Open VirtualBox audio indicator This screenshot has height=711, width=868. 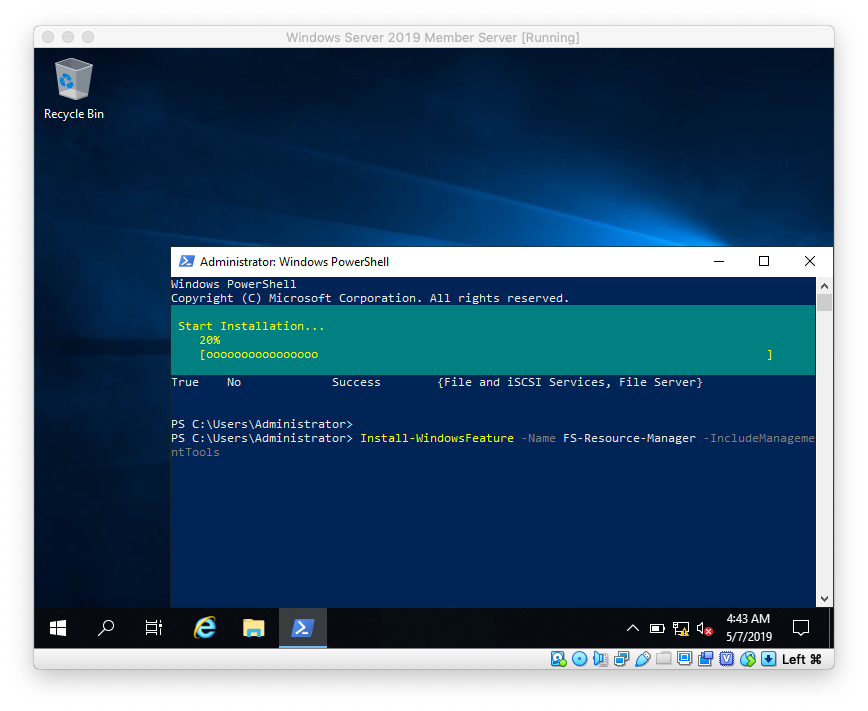[600, 659]
